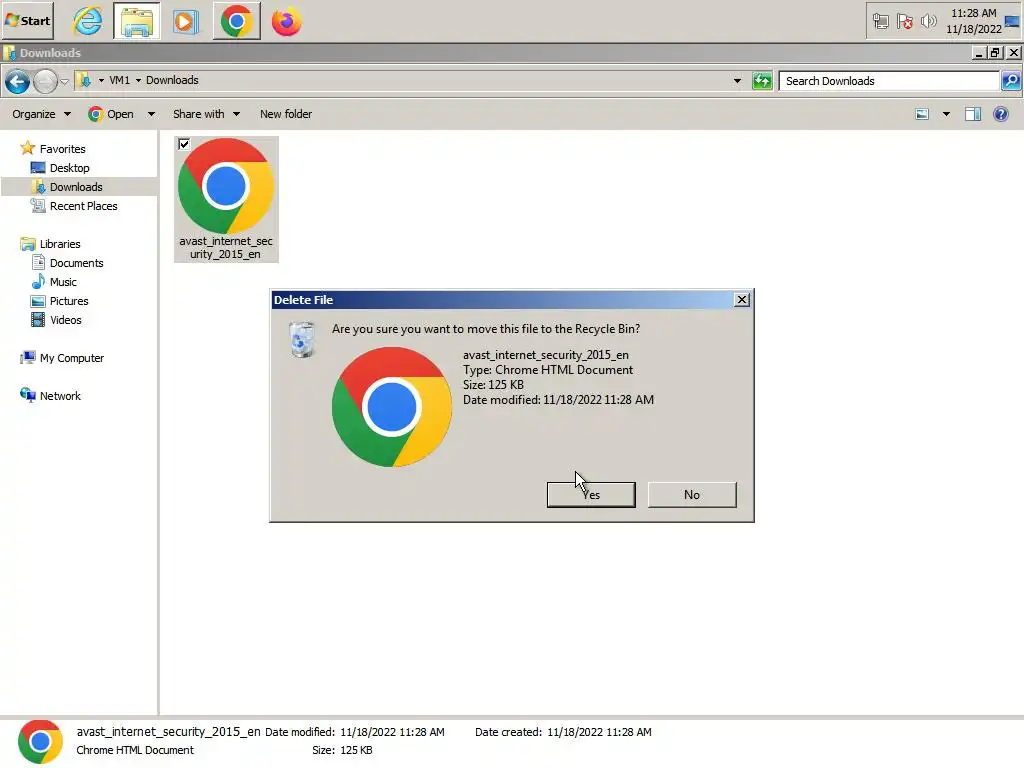
Task: Click Open with Chrome toolbar button
Action: [x=111, y=114]
